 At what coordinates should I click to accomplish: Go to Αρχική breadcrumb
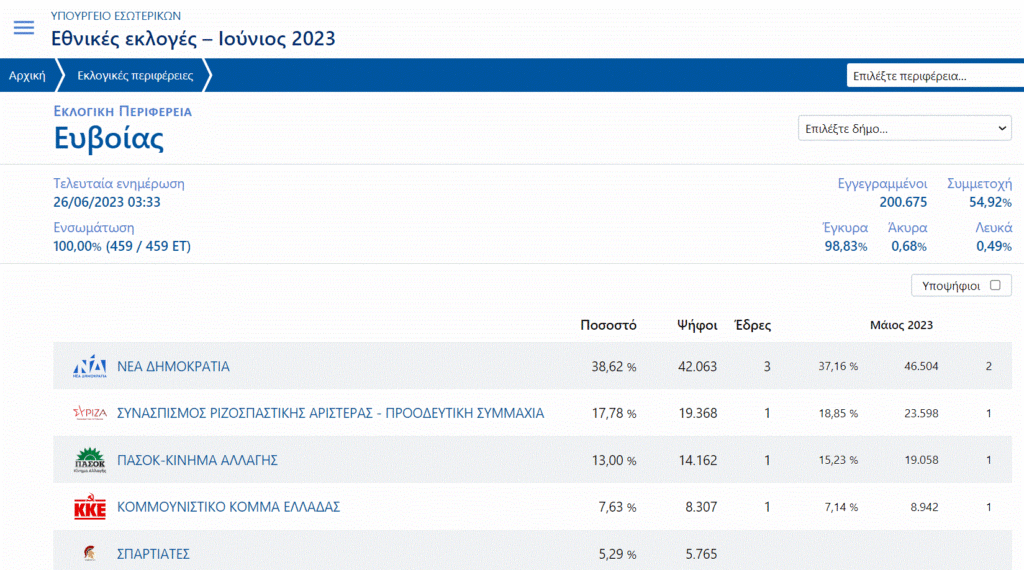pos(27,76)
